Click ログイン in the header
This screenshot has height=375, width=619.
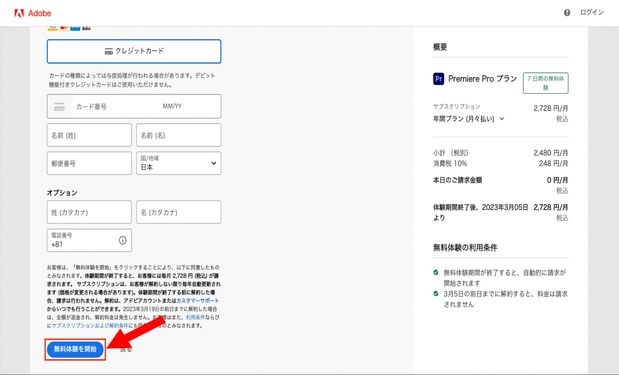coord(592,13)
